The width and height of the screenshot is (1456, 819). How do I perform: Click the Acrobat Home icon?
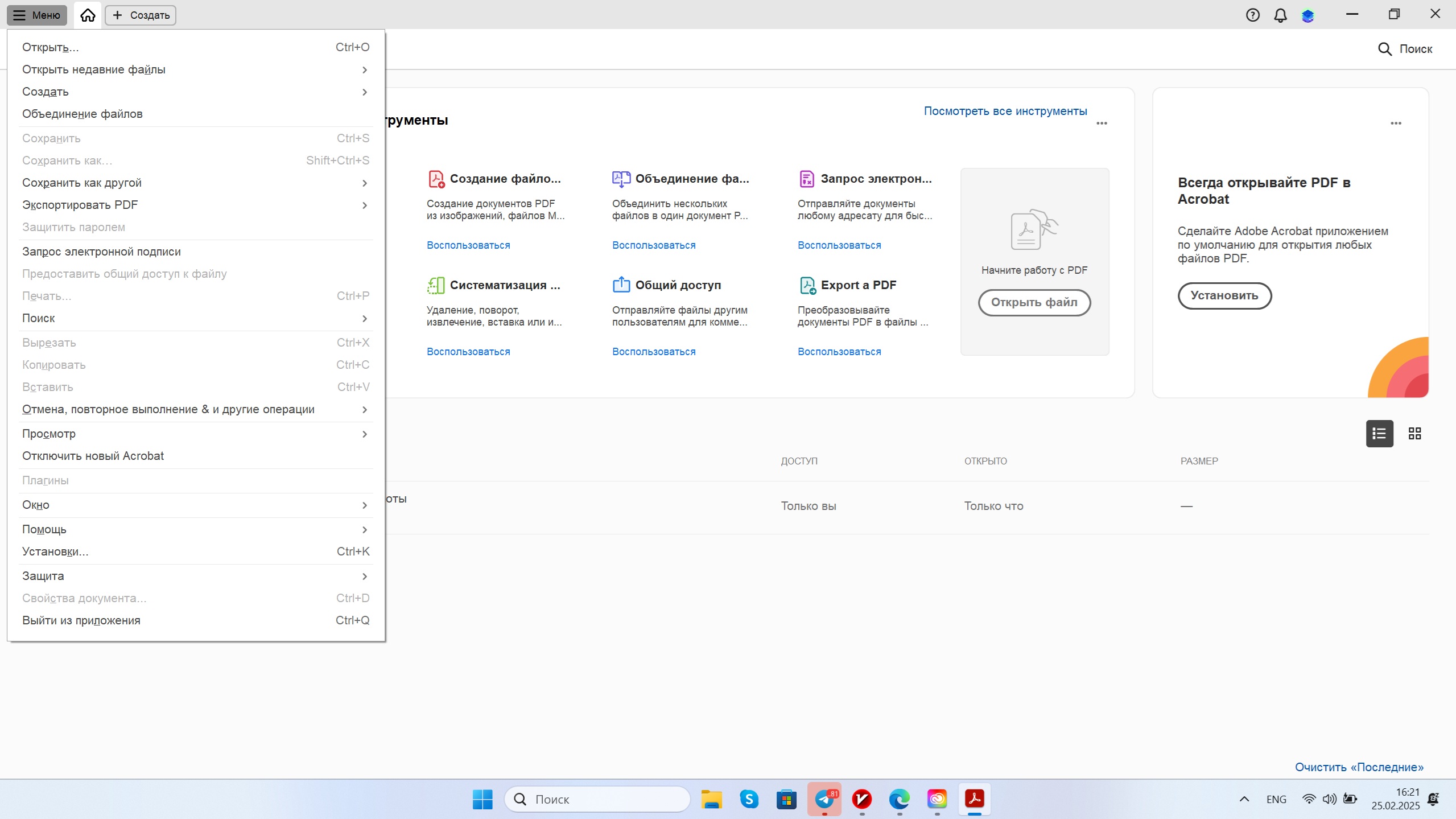[x=88, y=15]
